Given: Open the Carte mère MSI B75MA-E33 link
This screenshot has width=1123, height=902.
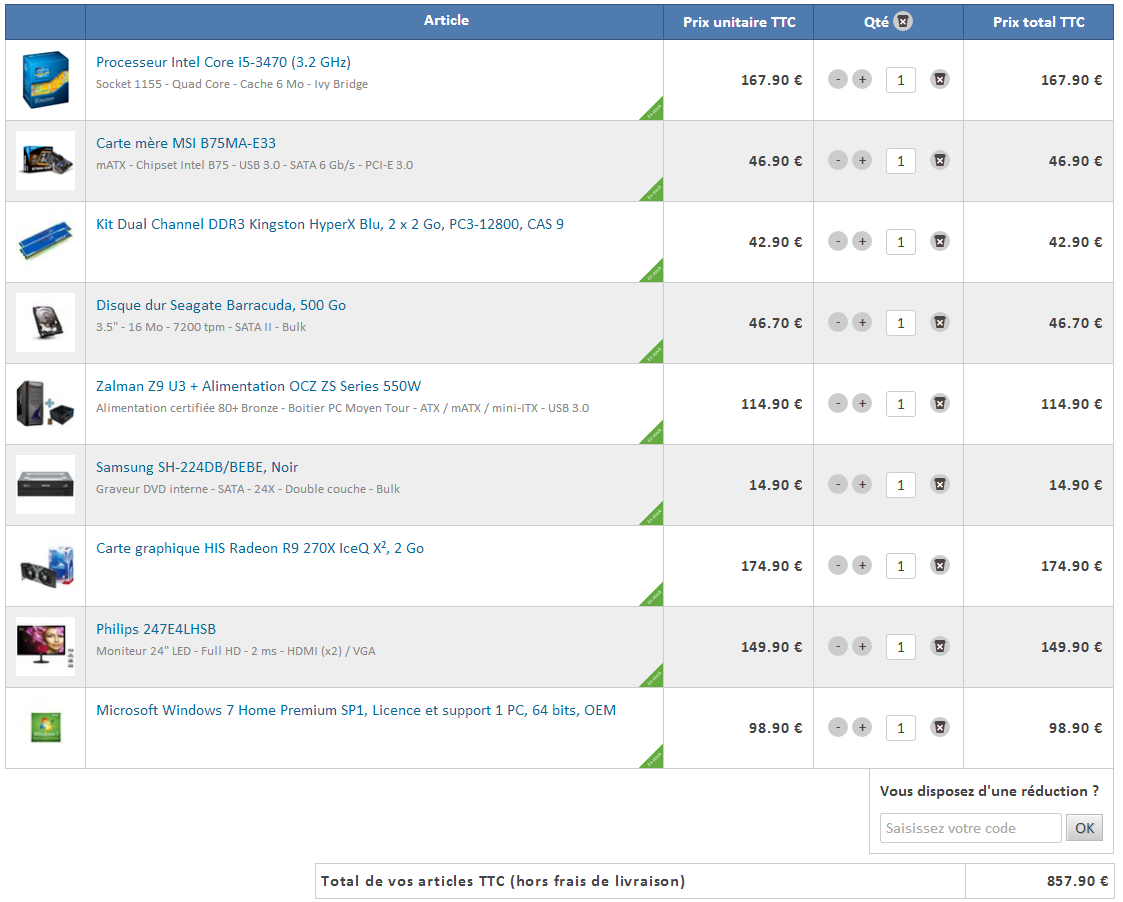Looking at the screenshot, I should coord(186,143).
